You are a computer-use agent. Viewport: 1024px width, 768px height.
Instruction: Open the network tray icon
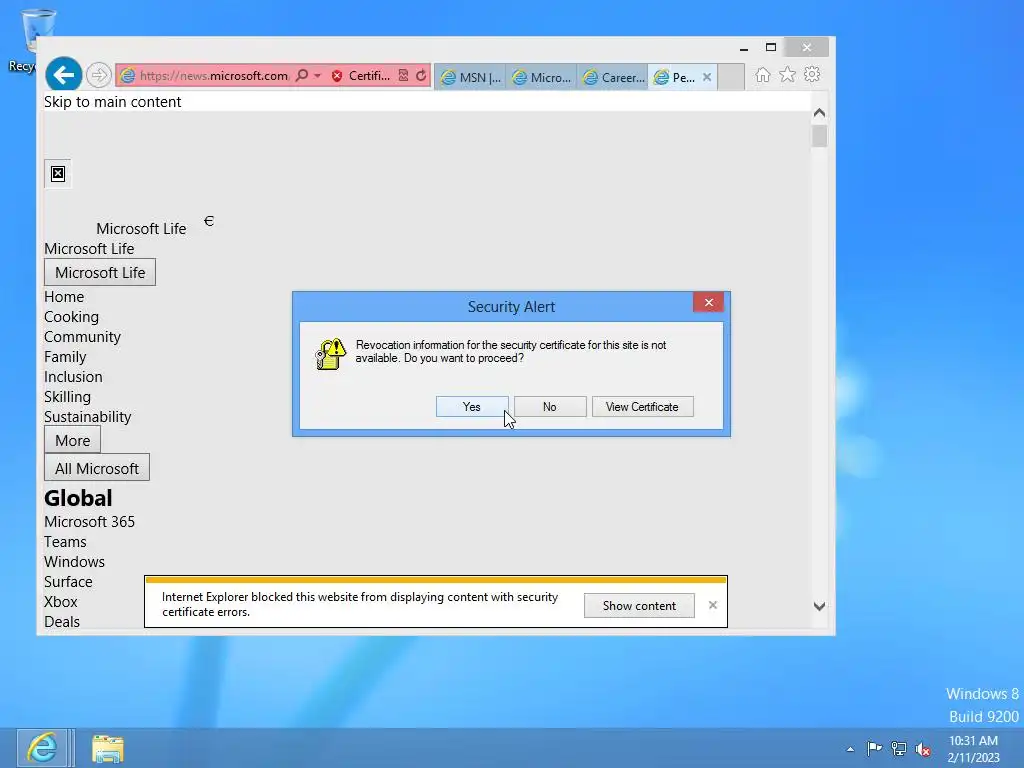(899, 749)
